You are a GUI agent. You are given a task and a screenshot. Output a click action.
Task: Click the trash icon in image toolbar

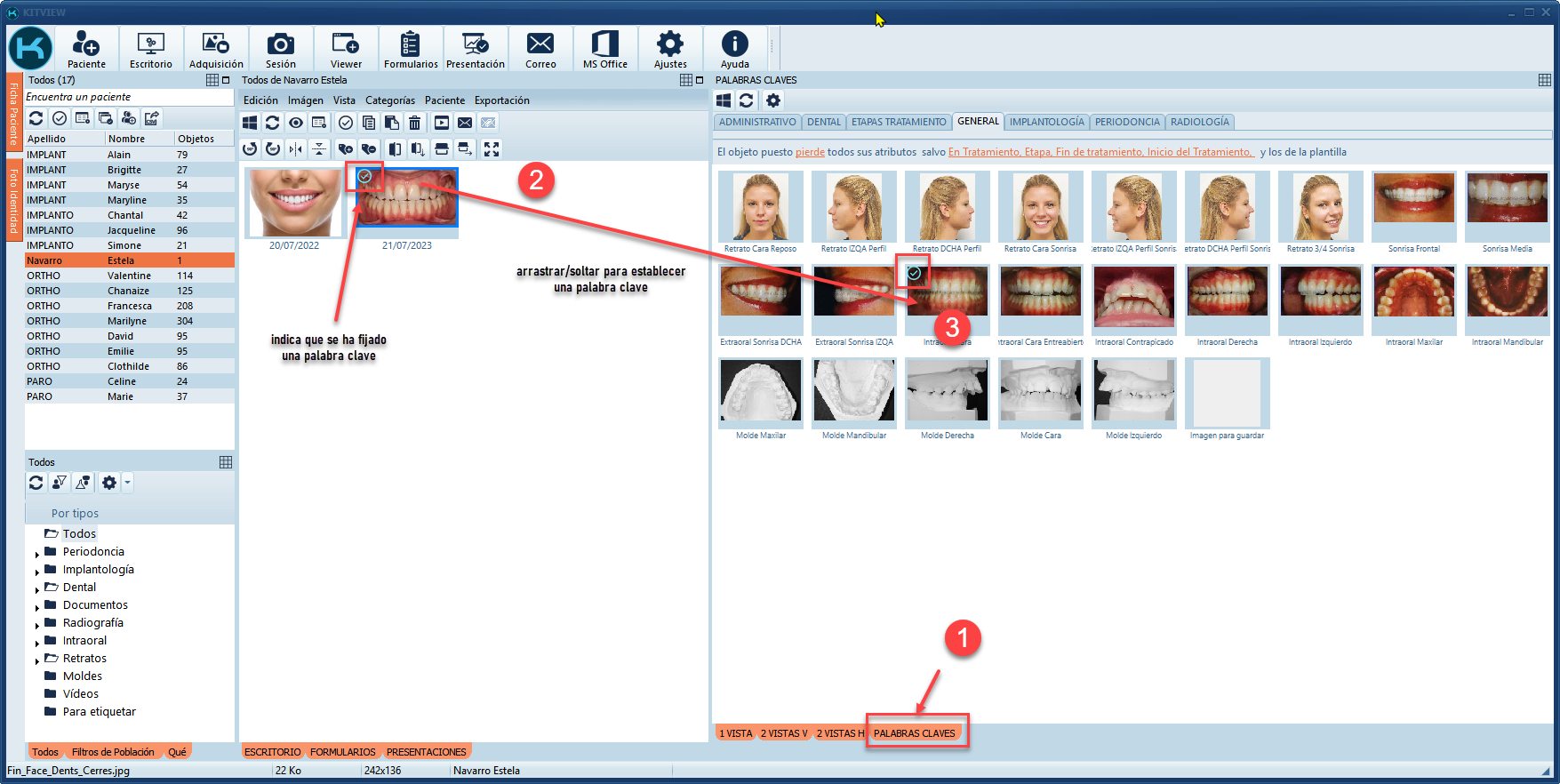click(415, 123)
